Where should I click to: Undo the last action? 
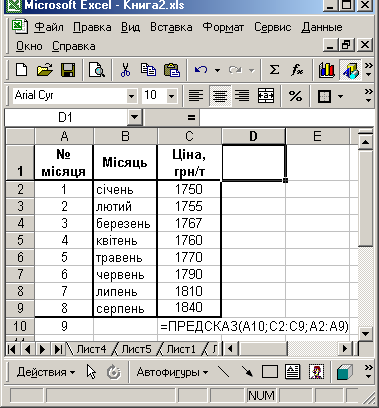(x=201, y=70)
